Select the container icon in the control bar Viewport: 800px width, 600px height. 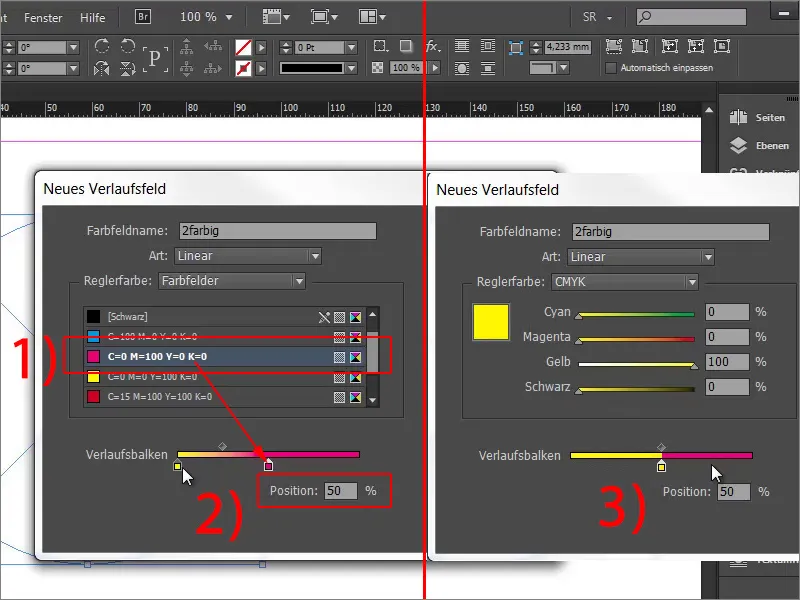coord(516,48)
